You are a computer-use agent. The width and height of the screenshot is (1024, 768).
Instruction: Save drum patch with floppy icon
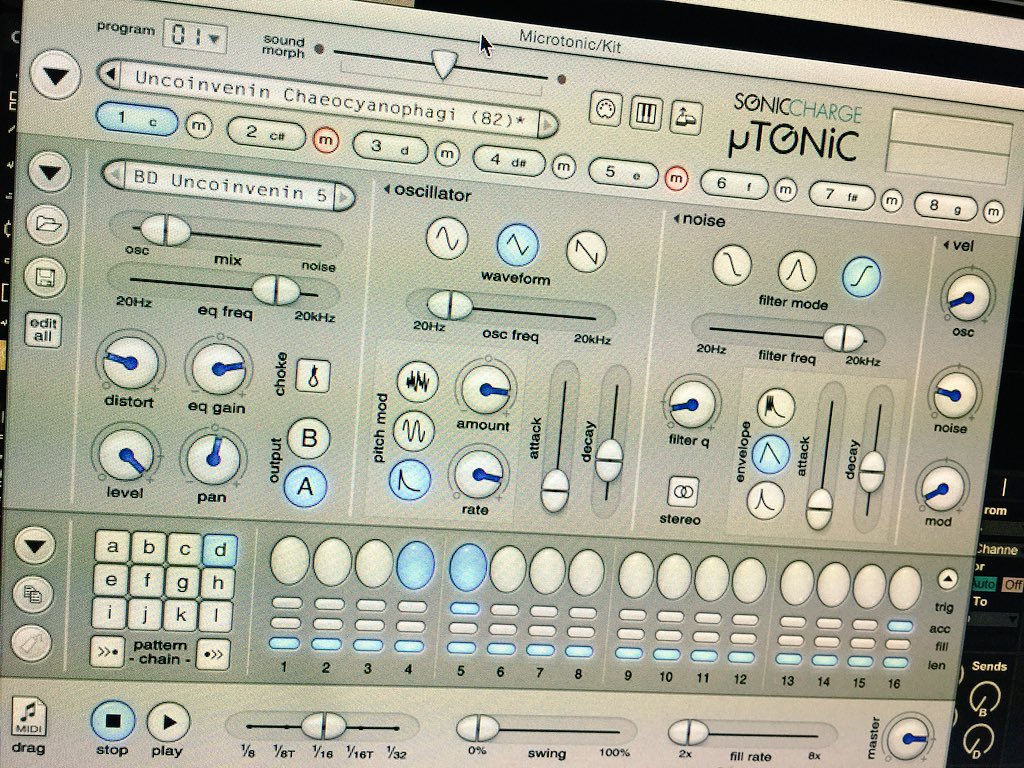45,278
